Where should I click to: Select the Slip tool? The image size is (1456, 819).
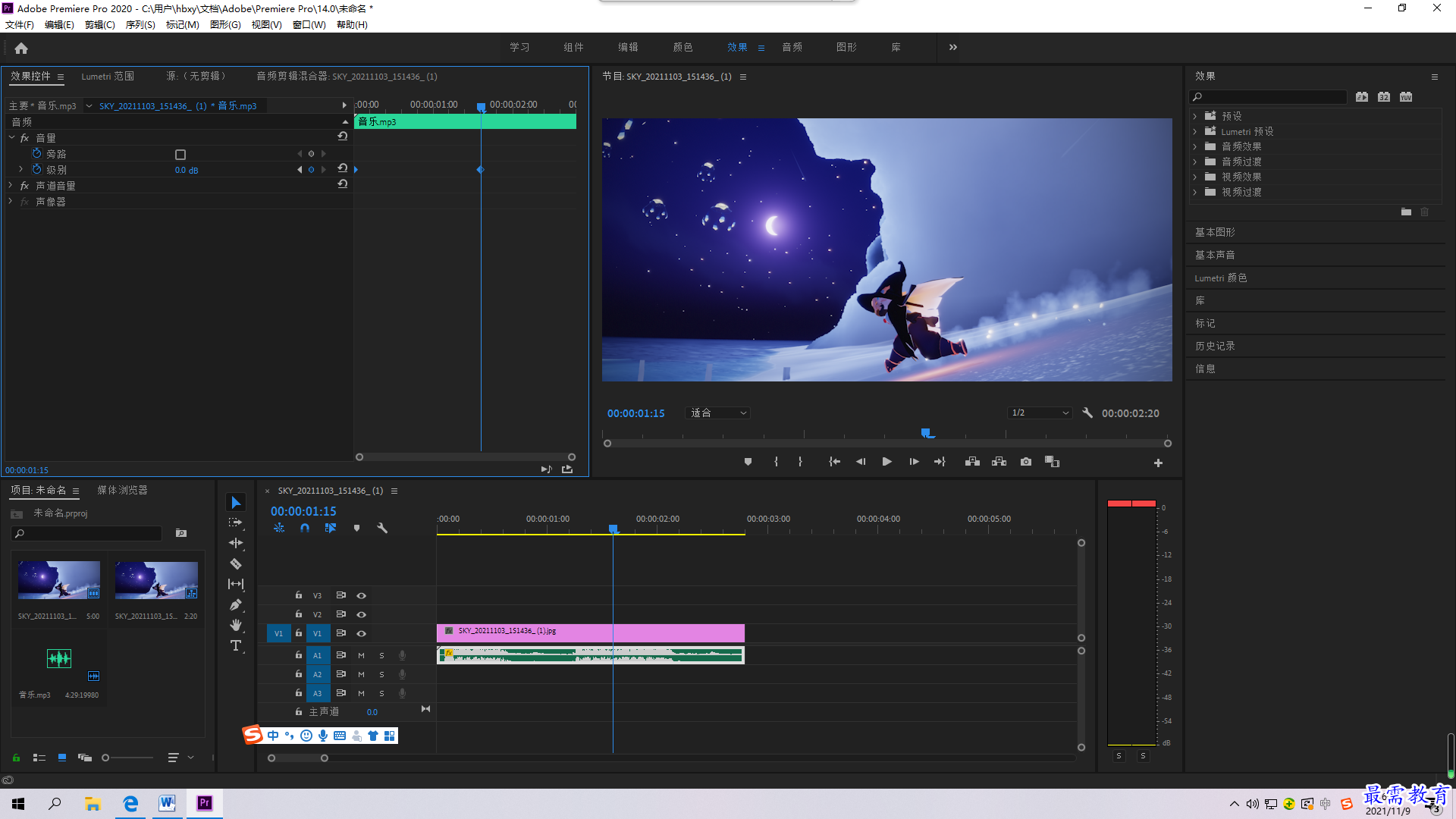tap(236, 584)
